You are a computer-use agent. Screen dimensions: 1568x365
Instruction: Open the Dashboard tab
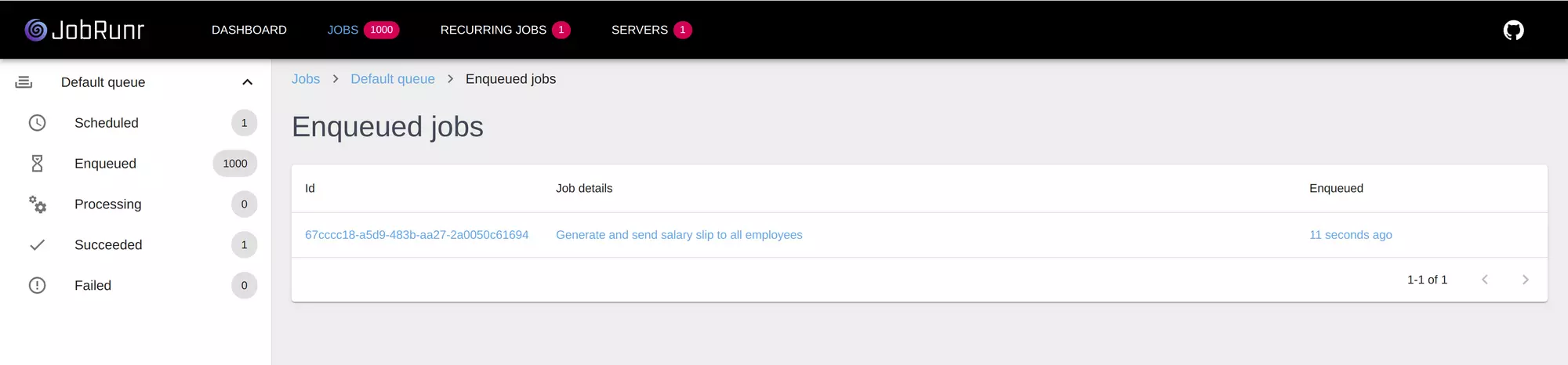tap(249, 30)
